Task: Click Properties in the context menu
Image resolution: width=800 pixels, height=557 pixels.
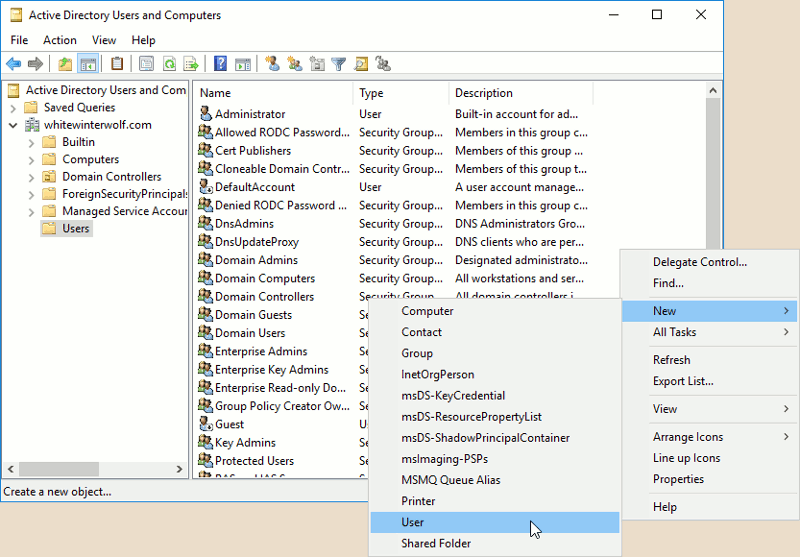Action: [x=710, y=479]
